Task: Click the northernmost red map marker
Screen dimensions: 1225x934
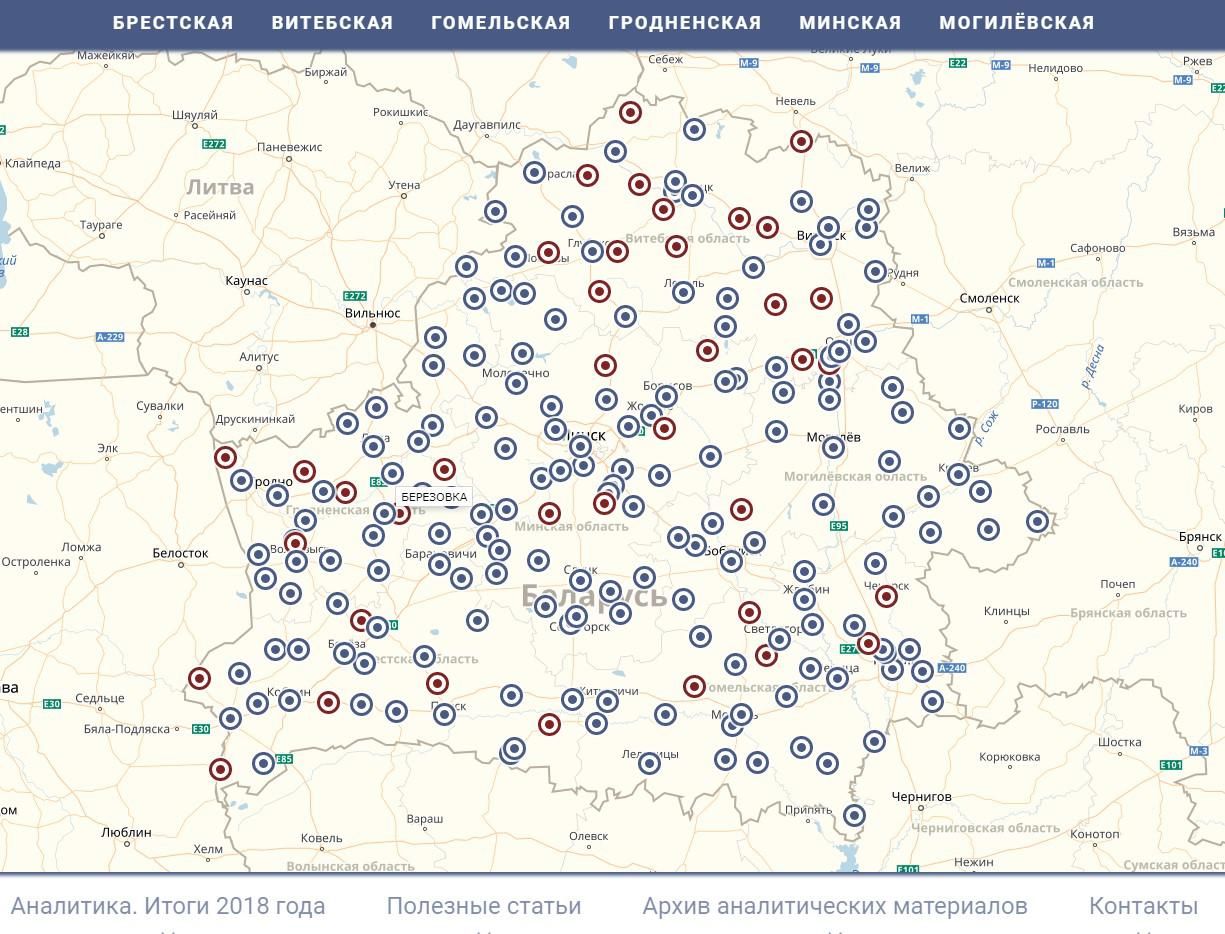Action: [x=629, y=112]
